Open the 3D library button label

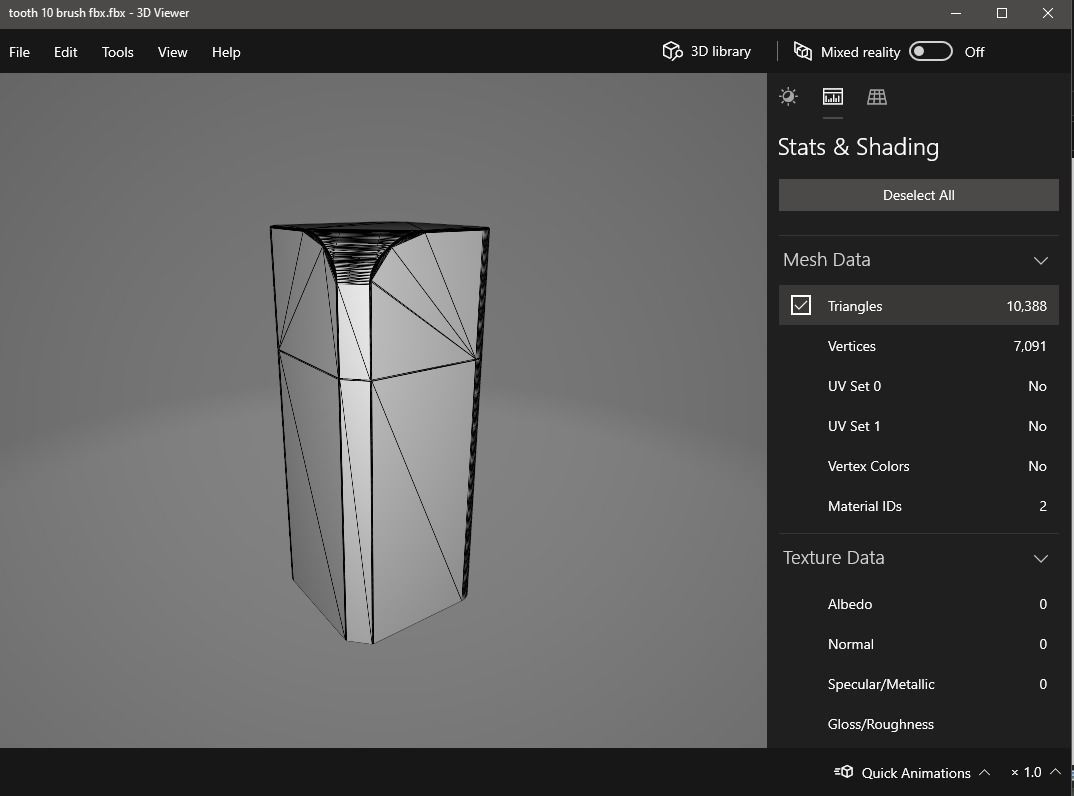coord(721,51)
